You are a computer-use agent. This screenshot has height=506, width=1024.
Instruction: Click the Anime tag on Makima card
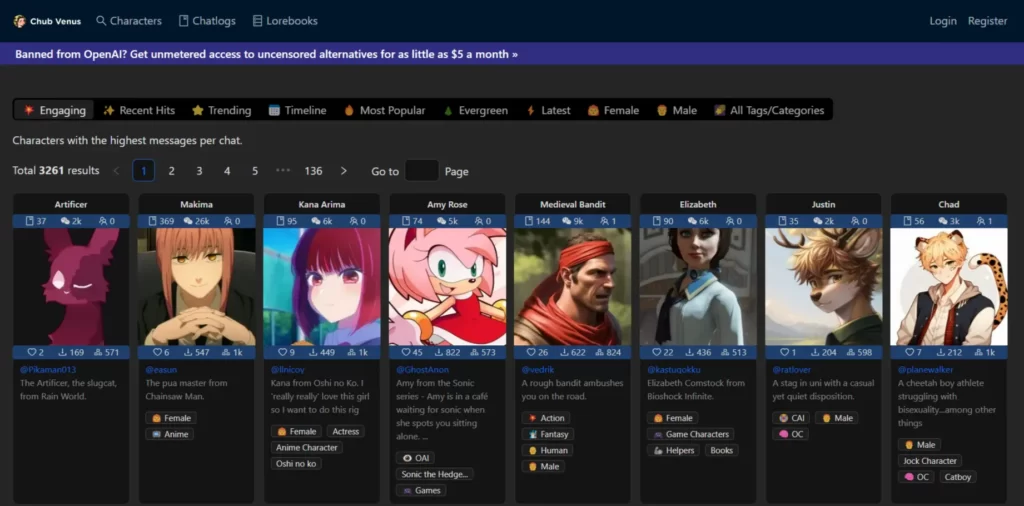(170, 434)
